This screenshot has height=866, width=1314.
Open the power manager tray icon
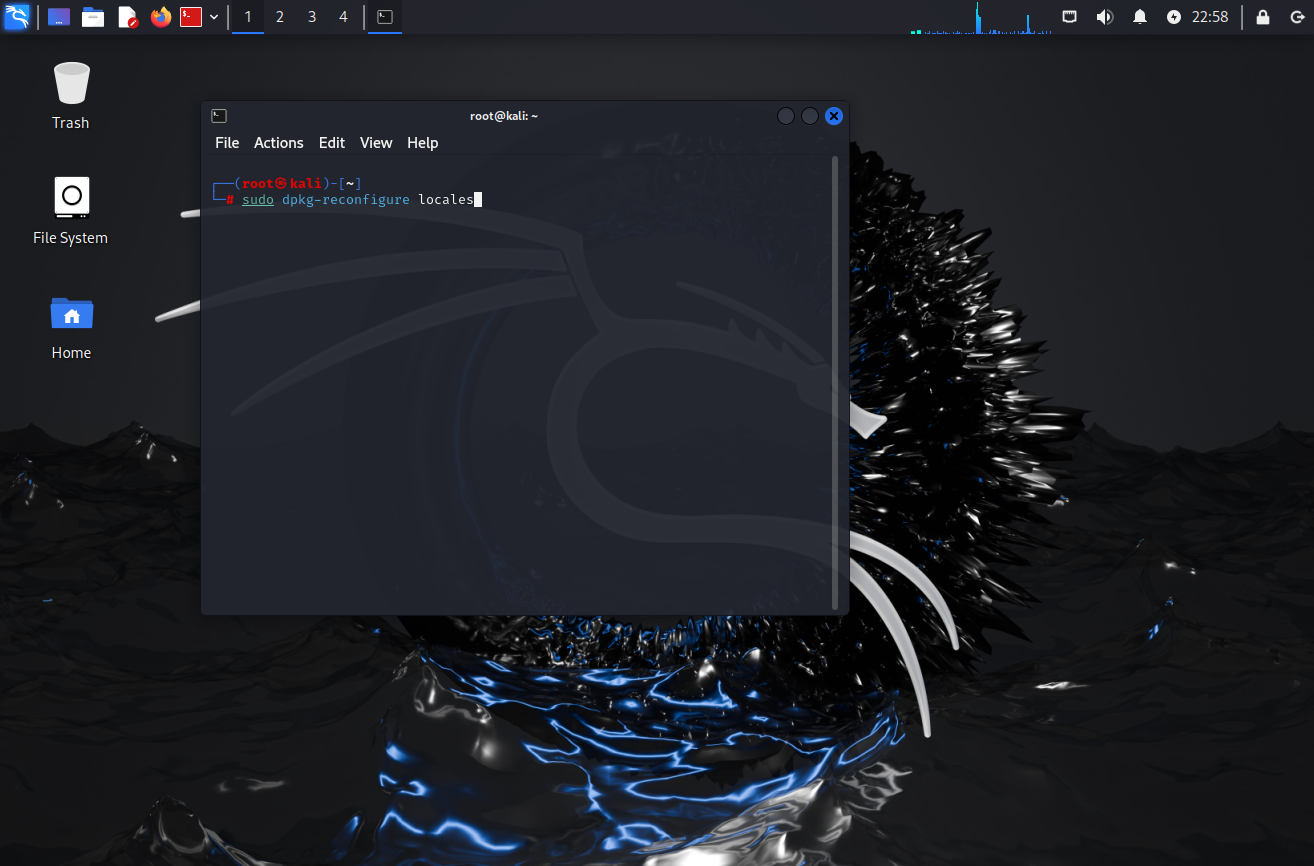pos(1174,17)
